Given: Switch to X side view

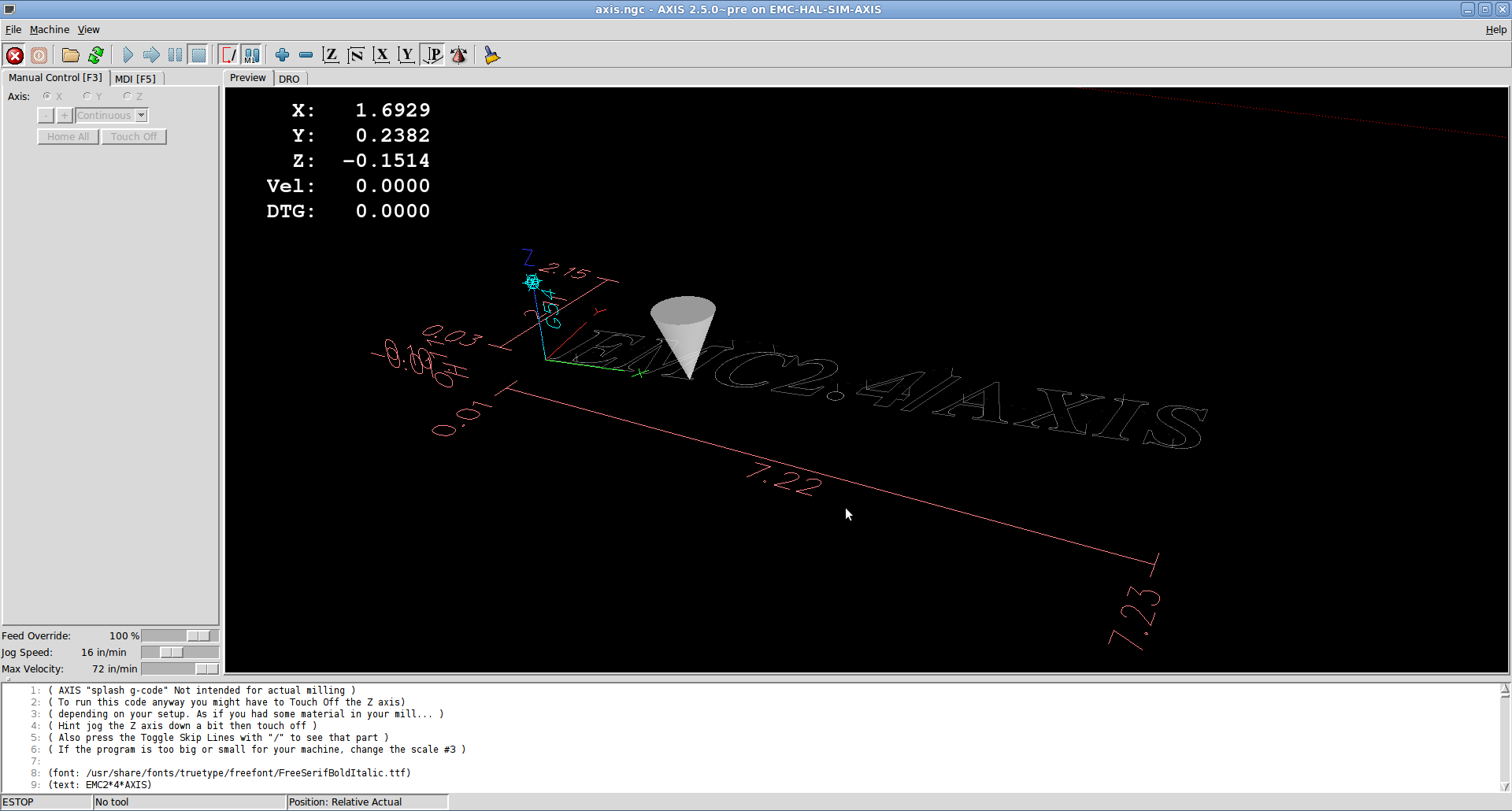Looking at the screenshot, I should pos(381,55).
